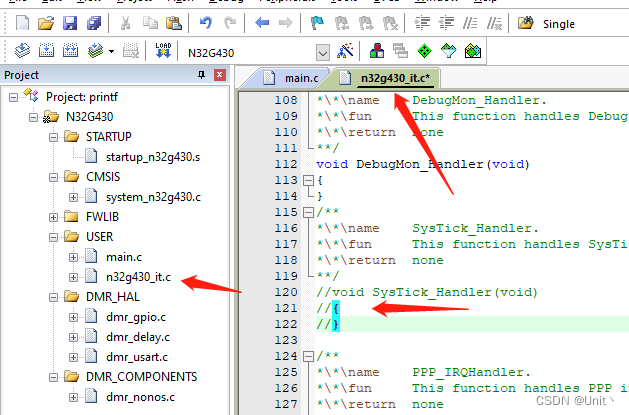Click the Stop build icon

pos(131,51)
